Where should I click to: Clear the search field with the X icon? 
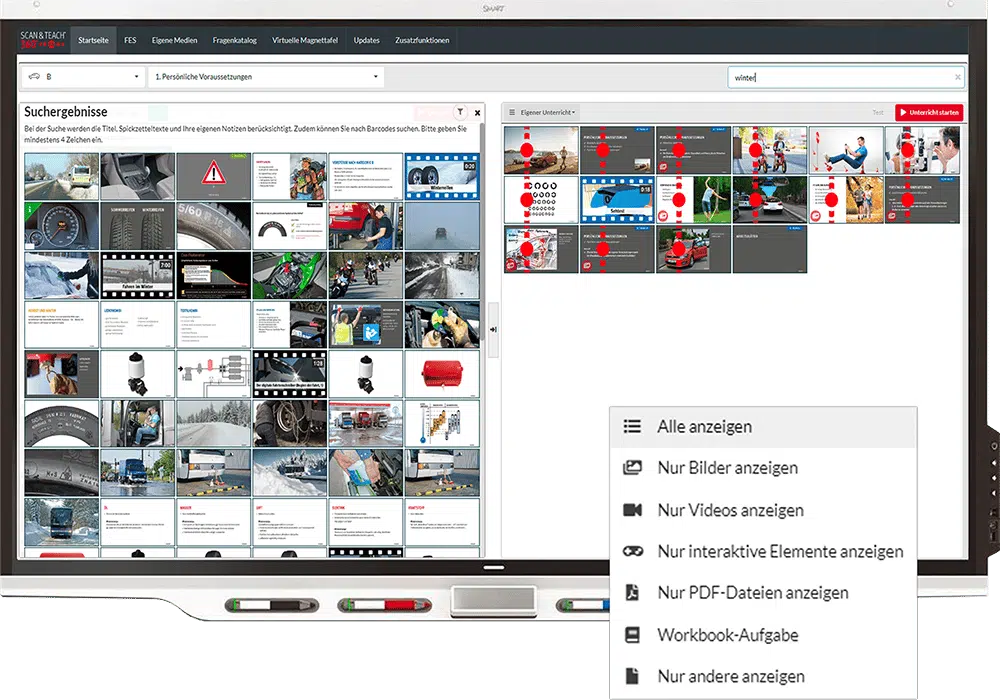pyautogui.click(x=957, y=77)
